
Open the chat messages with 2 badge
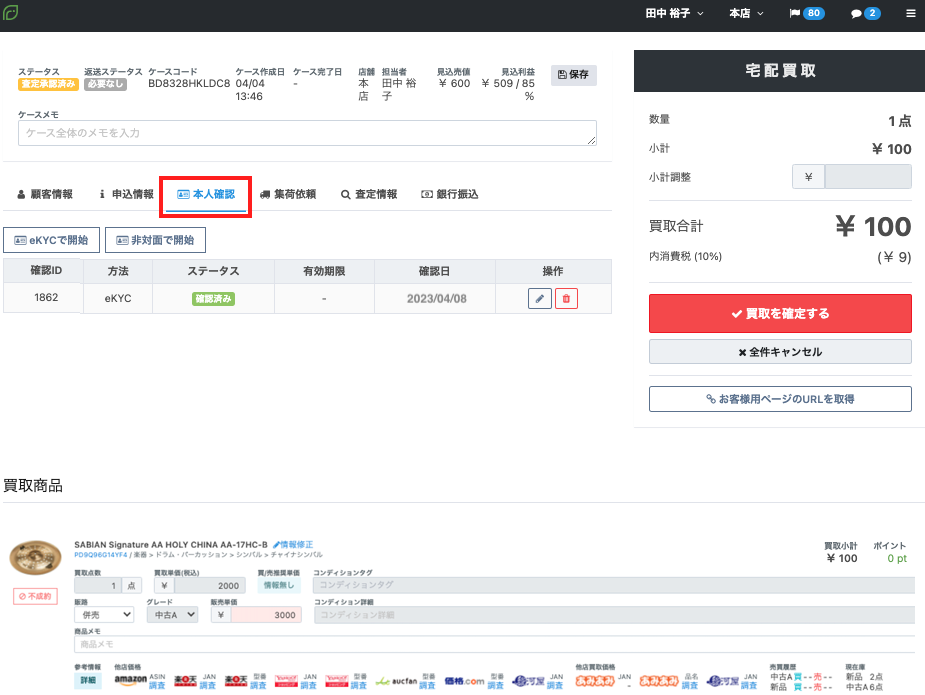pos(865,13)
